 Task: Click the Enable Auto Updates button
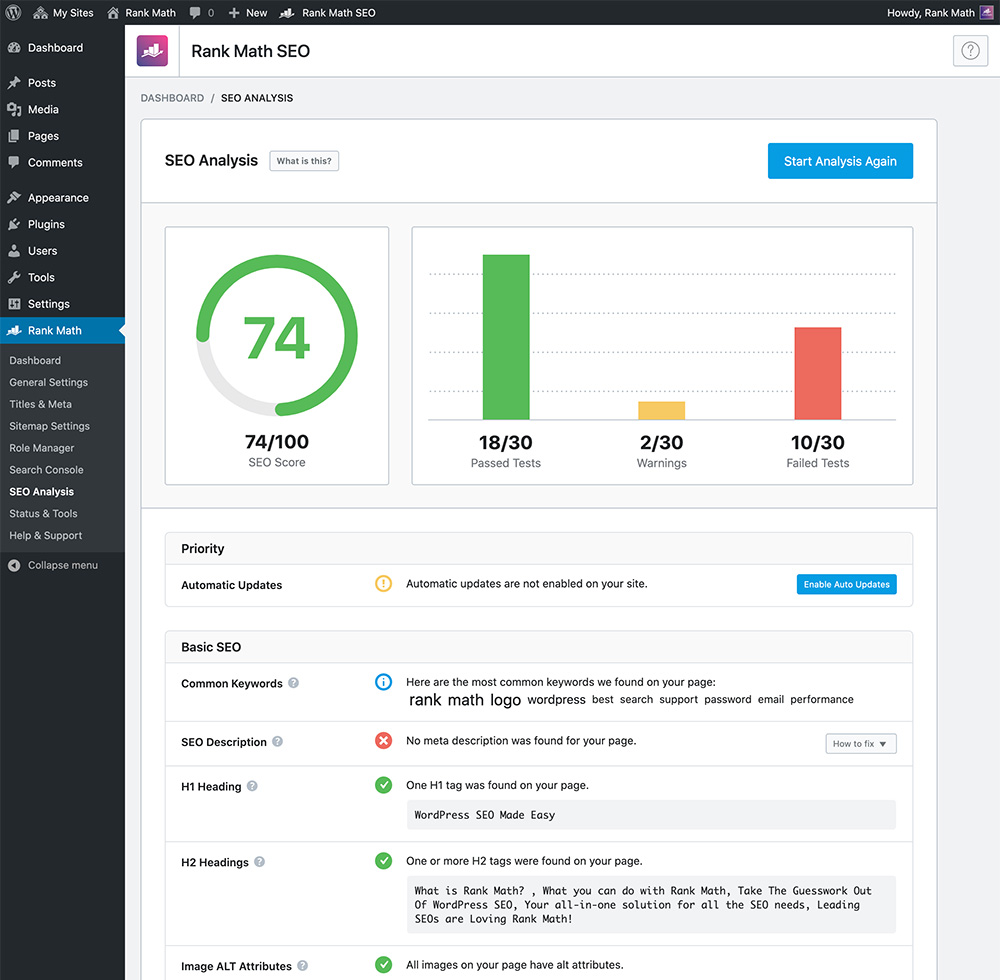[x=846, y=583]
